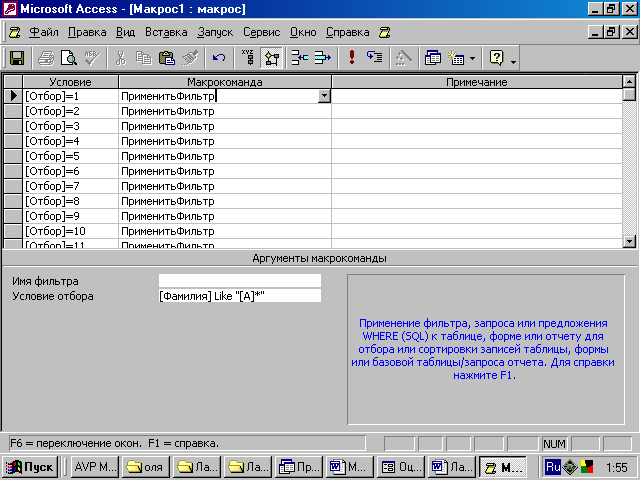The height and width of the screenshot is (480, 640).
Task: Click the Cut scissors icon
Action: click(x=120, y=58)
